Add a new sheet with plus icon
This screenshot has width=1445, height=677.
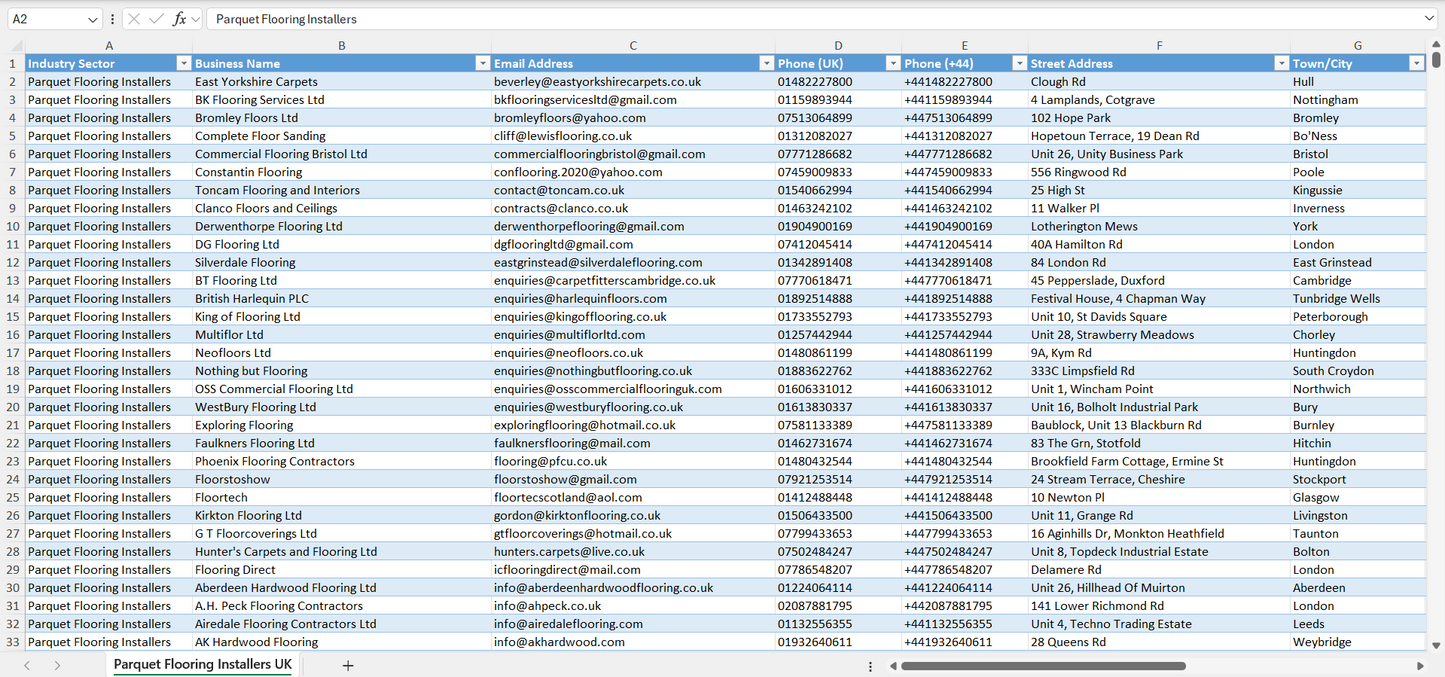[348, 665]
